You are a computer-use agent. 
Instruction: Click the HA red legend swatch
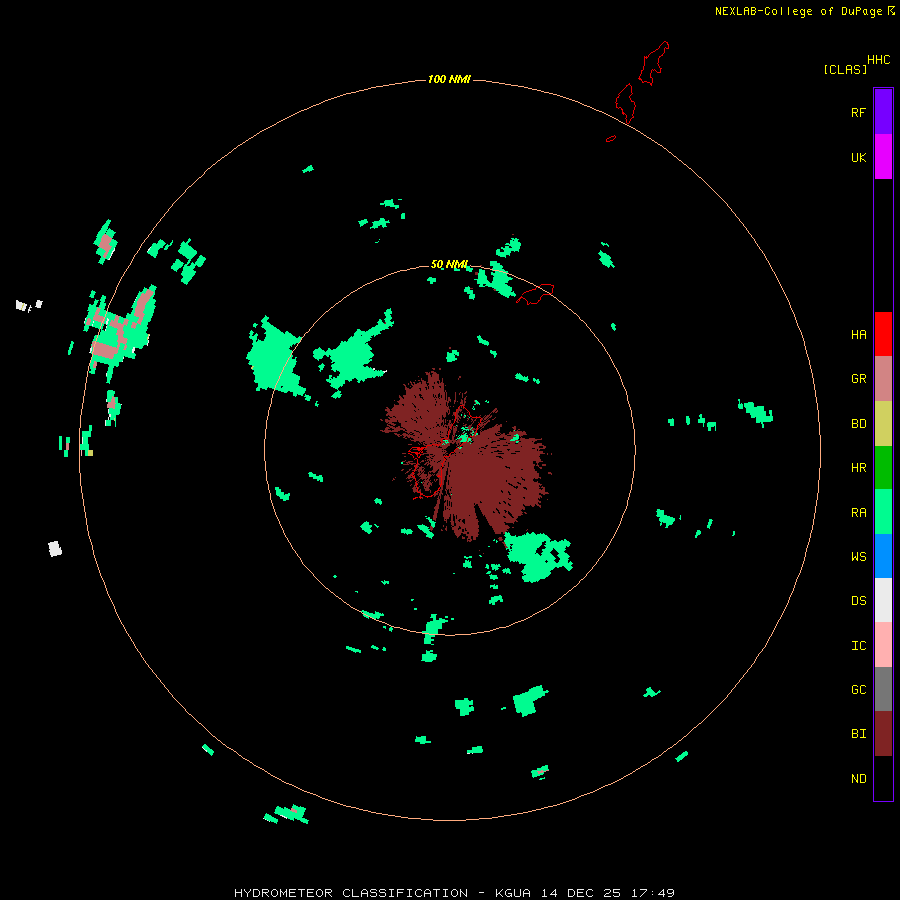[883, 334]
